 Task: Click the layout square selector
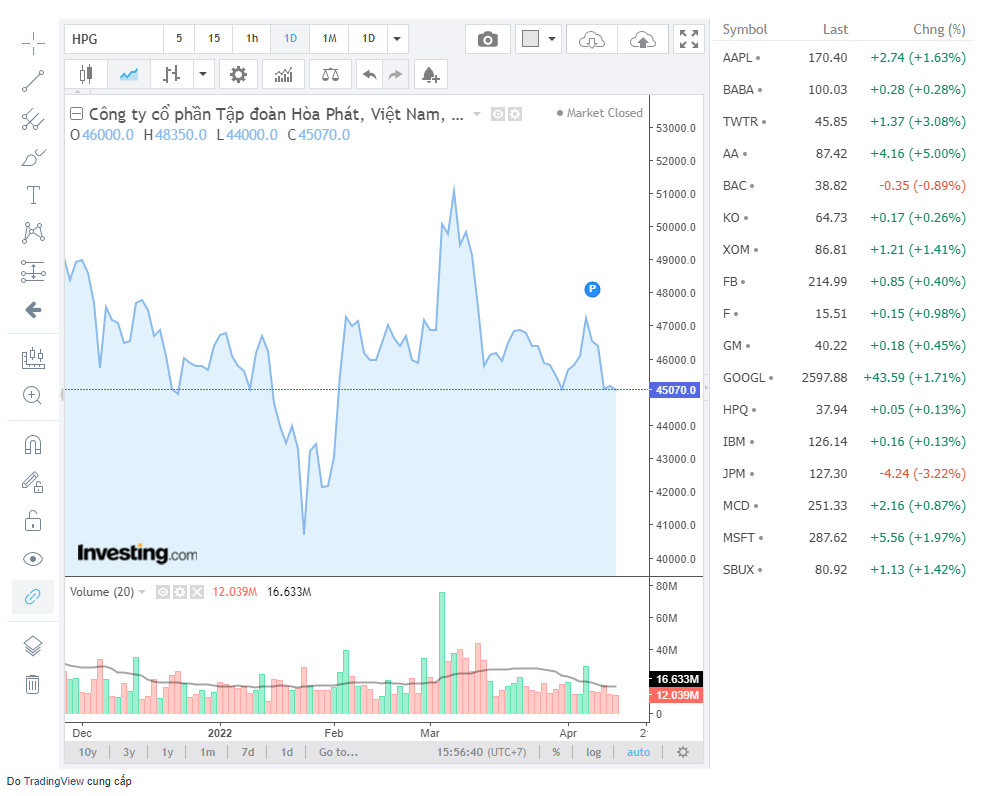coord(530,39)
